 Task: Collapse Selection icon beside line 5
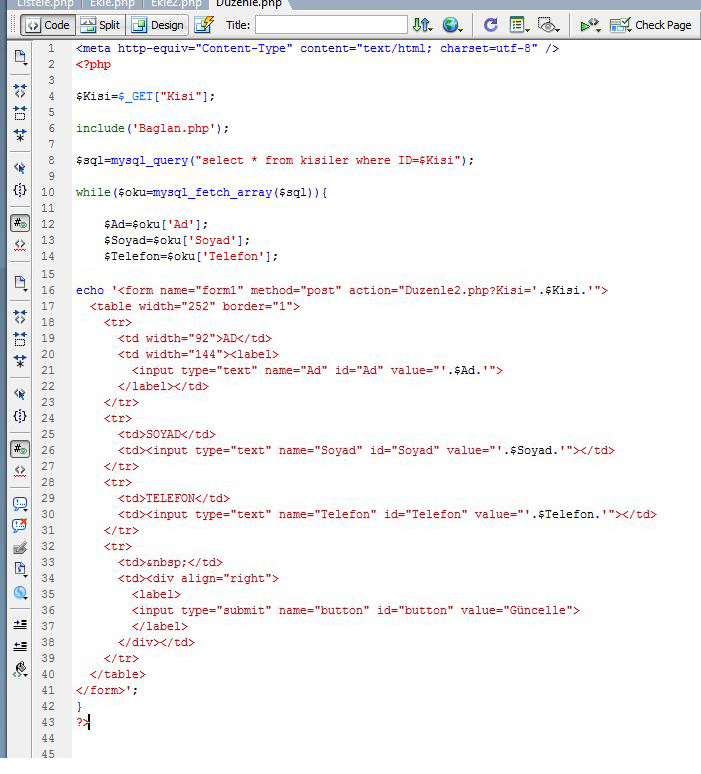(20, 113)
